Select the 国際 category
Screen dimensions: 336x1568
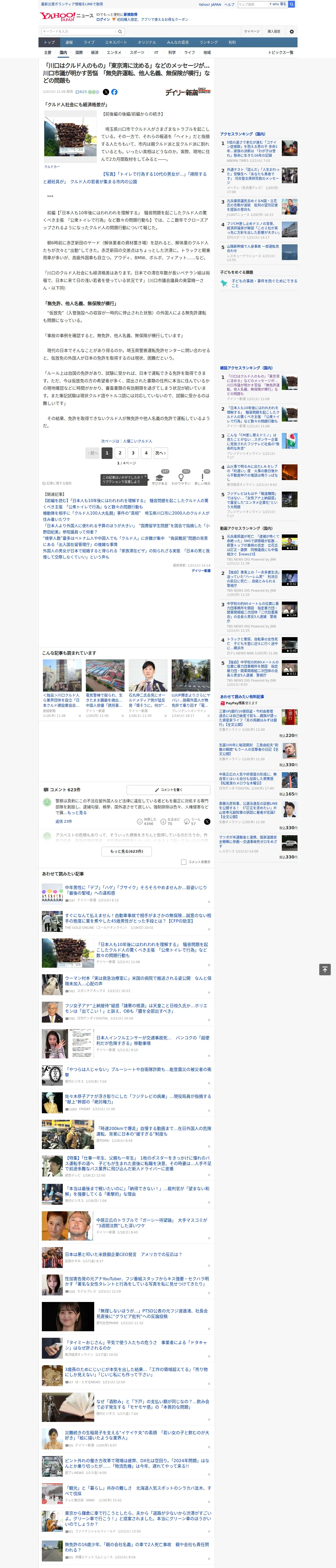(x=79, y=52)
